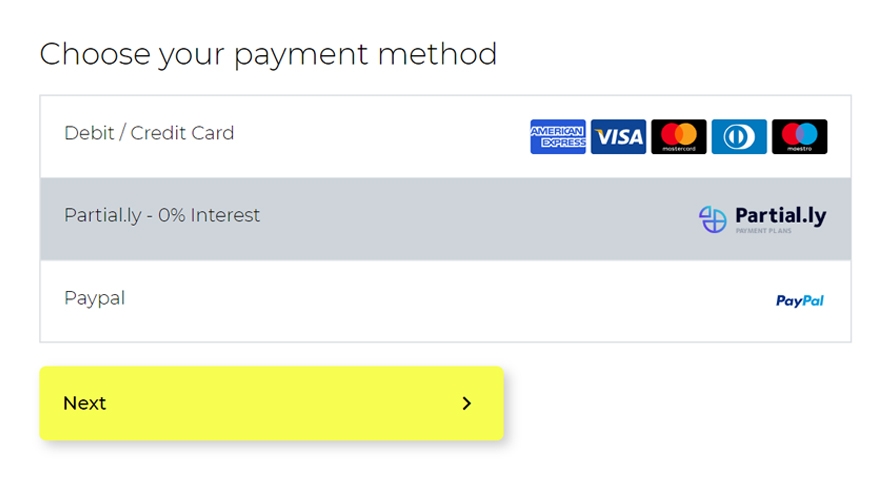Click the "PAYMENT PLANS" tagline under Partial.ly
890x486 pixels.
[x=765, y=231]
